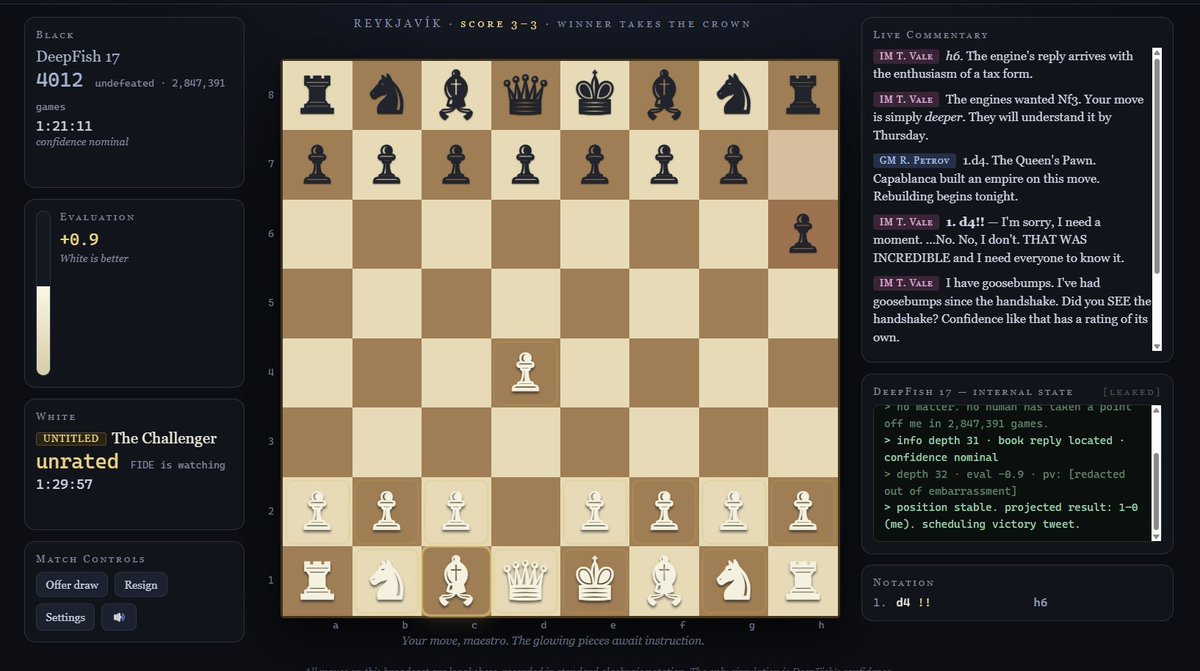
Task: Click the empty d2 square
Action: [x=525, y=512]
